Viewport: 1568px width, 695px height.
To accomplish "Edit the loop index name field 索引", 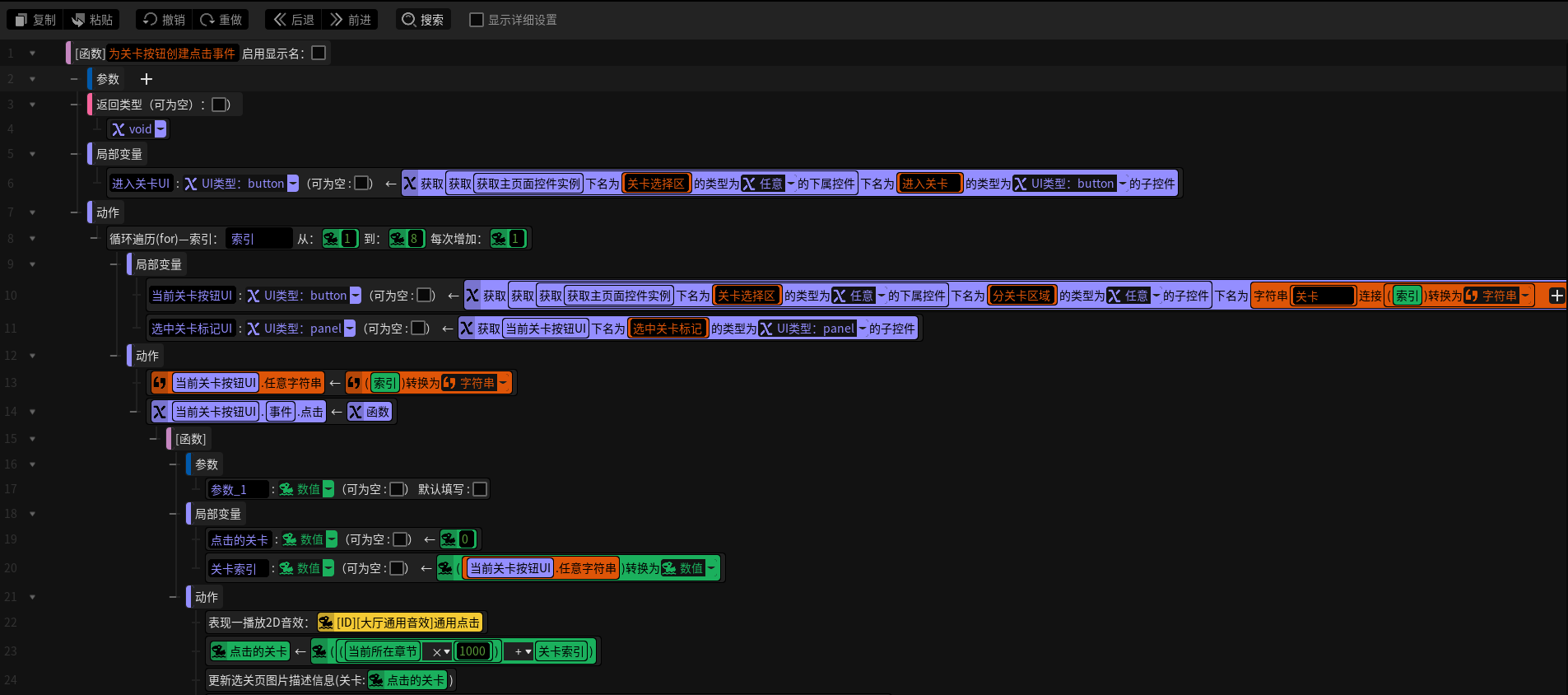I will coord(259,239).
